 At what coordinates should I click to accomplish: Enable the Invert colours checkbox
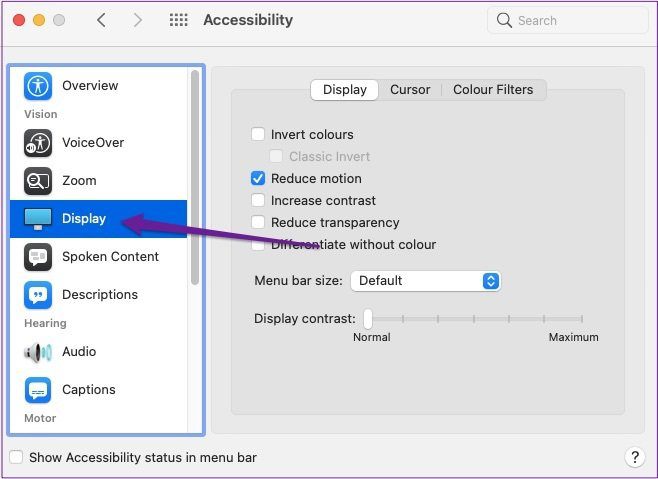point(258,134)
